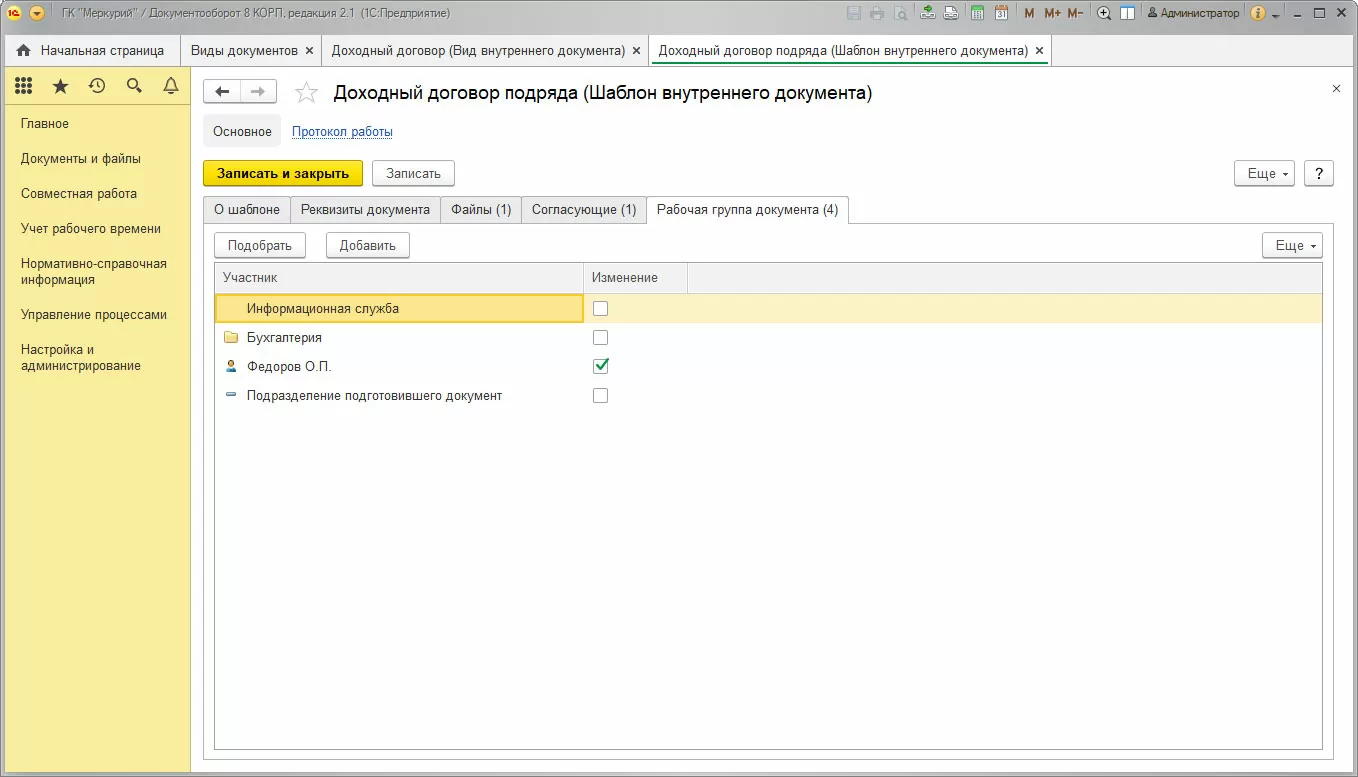
Task: Open the Файлы (1) tab
Action: point(481,210)
